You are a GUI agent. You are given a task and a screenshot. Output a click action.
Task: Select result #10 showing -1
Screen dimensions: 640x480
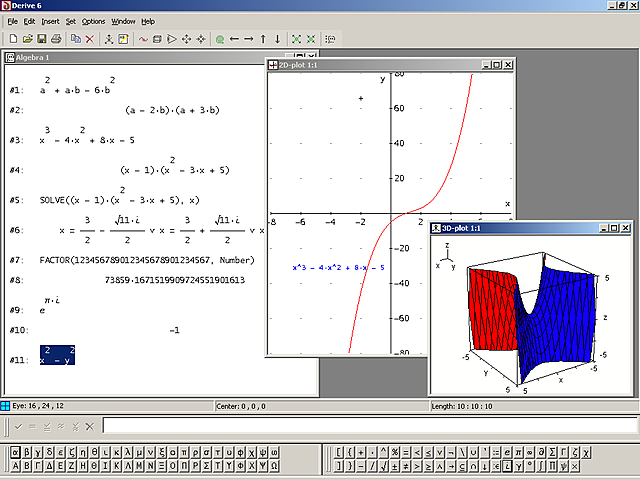point(175,330)
